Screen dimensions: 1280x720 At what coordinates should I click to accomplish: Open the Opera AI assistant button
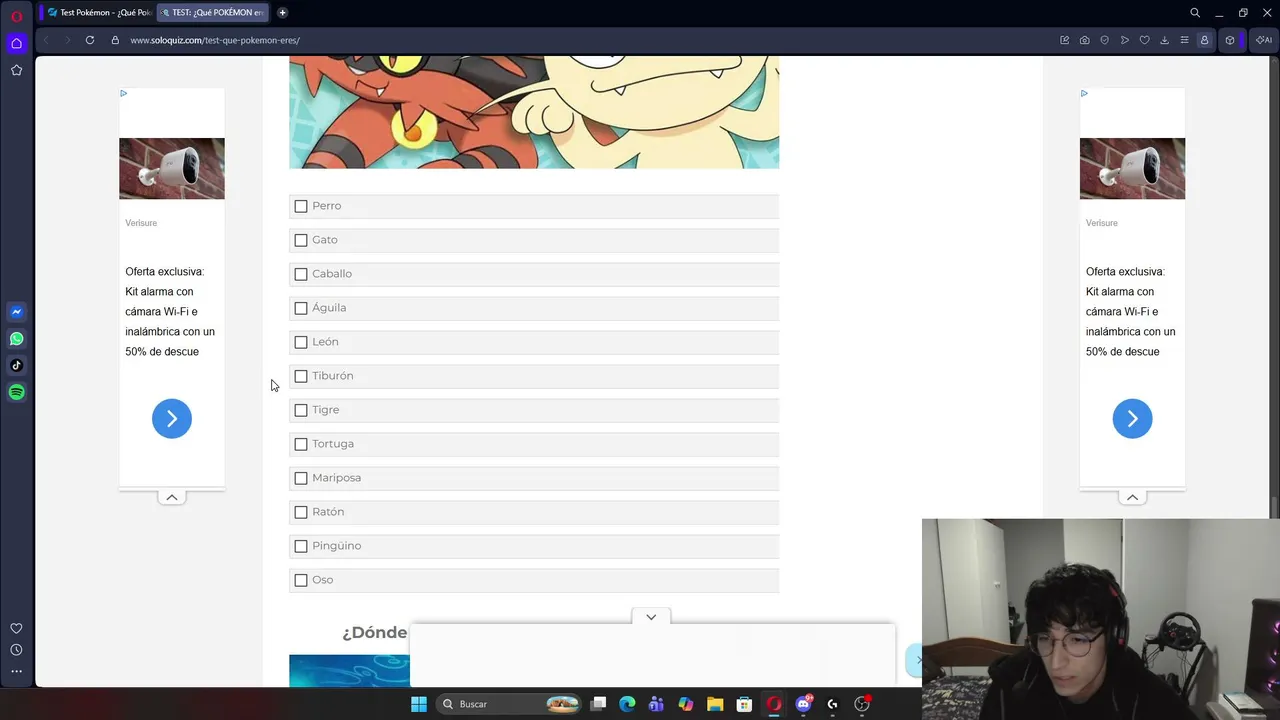pos(1264,40)
